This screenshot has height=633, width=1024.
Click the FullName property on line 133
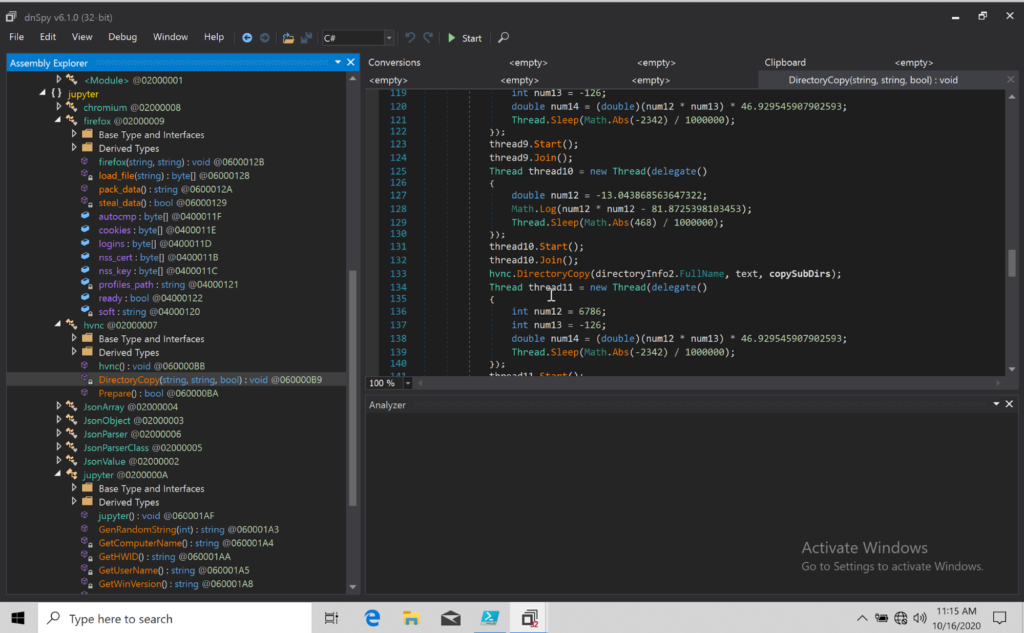[702, 274]
